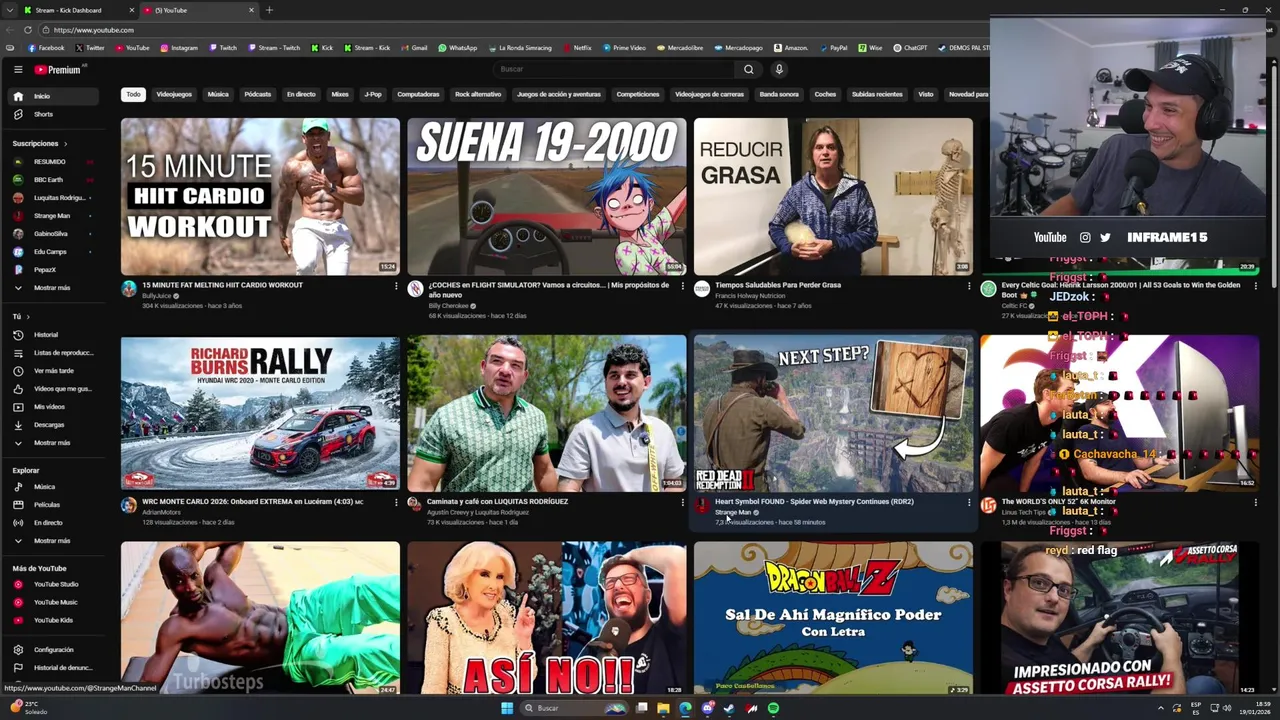
Task: Open a new browser tab
Action: click(x=269, y=10)
